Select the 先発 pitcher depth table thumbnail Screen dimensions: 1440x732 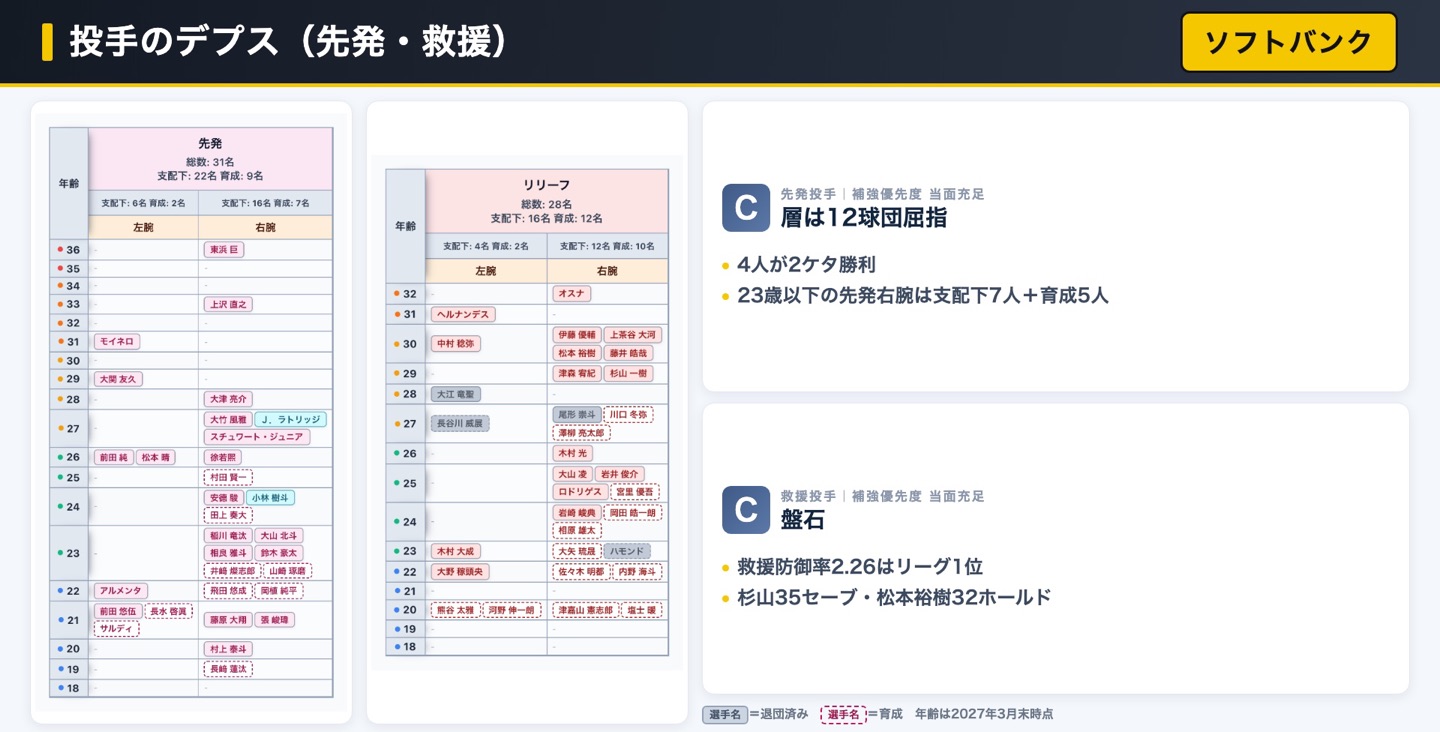pyautogui.click(x=191, y=412)
